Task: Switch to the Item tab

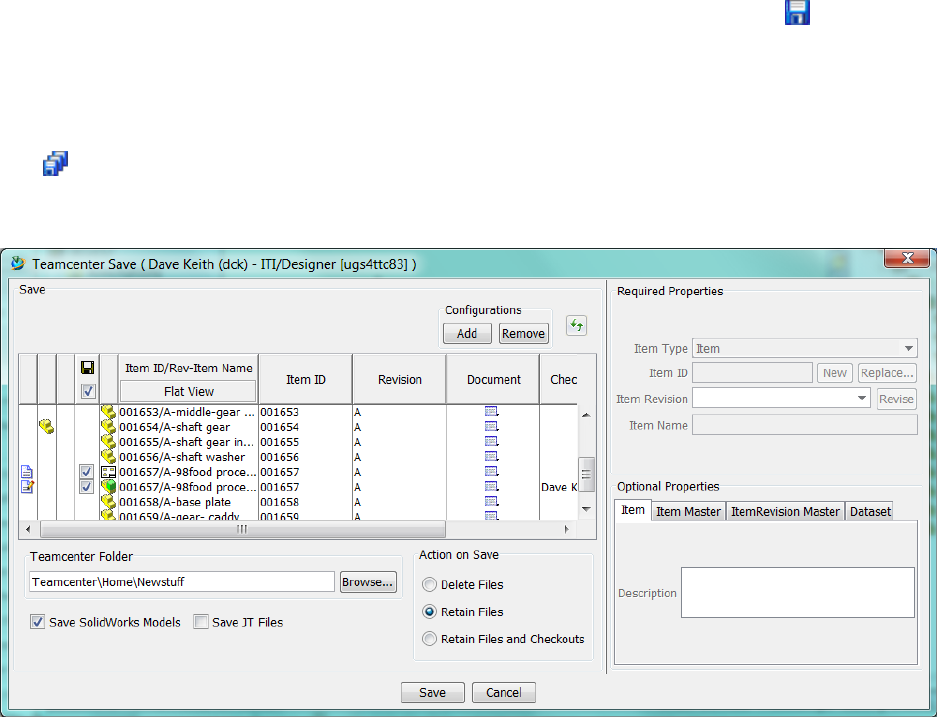Action: pyautogui.click(x=633, y=510)
